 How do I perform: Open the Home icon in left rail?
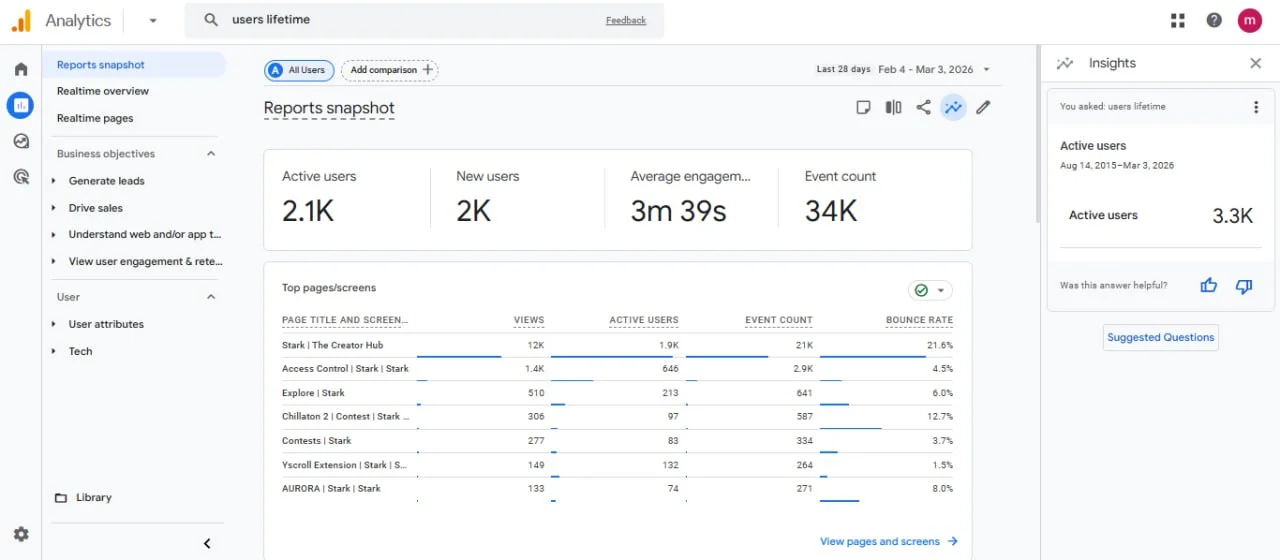[21, 69]
